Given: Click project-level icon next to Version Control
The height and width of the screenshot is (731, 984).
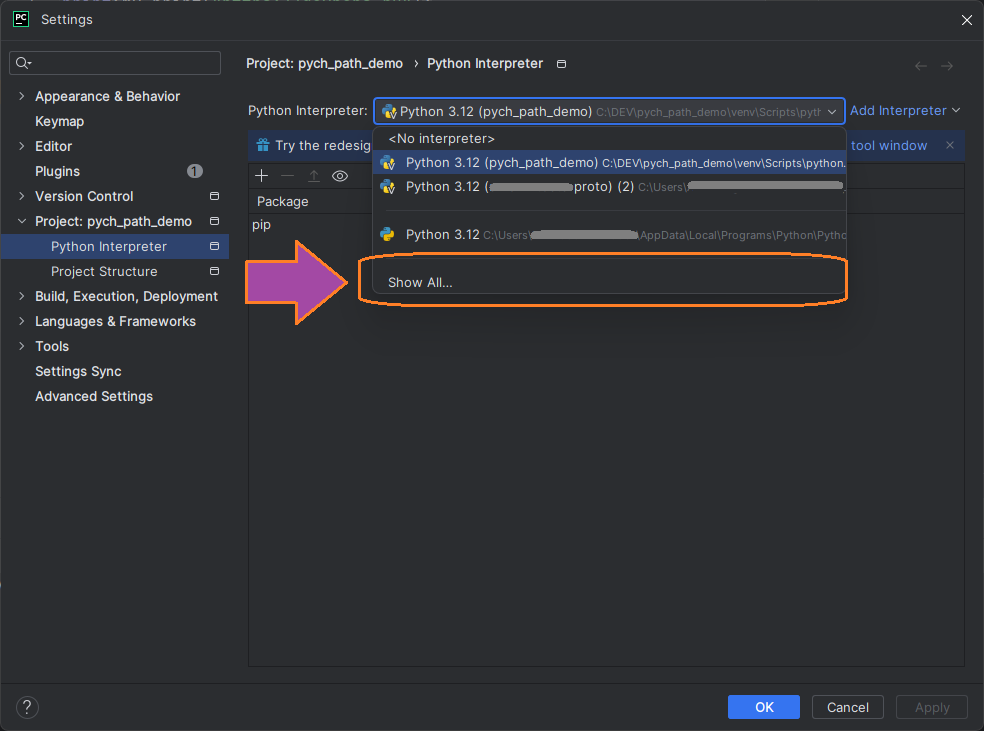Looking at the screenshot, I should [x=214, y=196].
